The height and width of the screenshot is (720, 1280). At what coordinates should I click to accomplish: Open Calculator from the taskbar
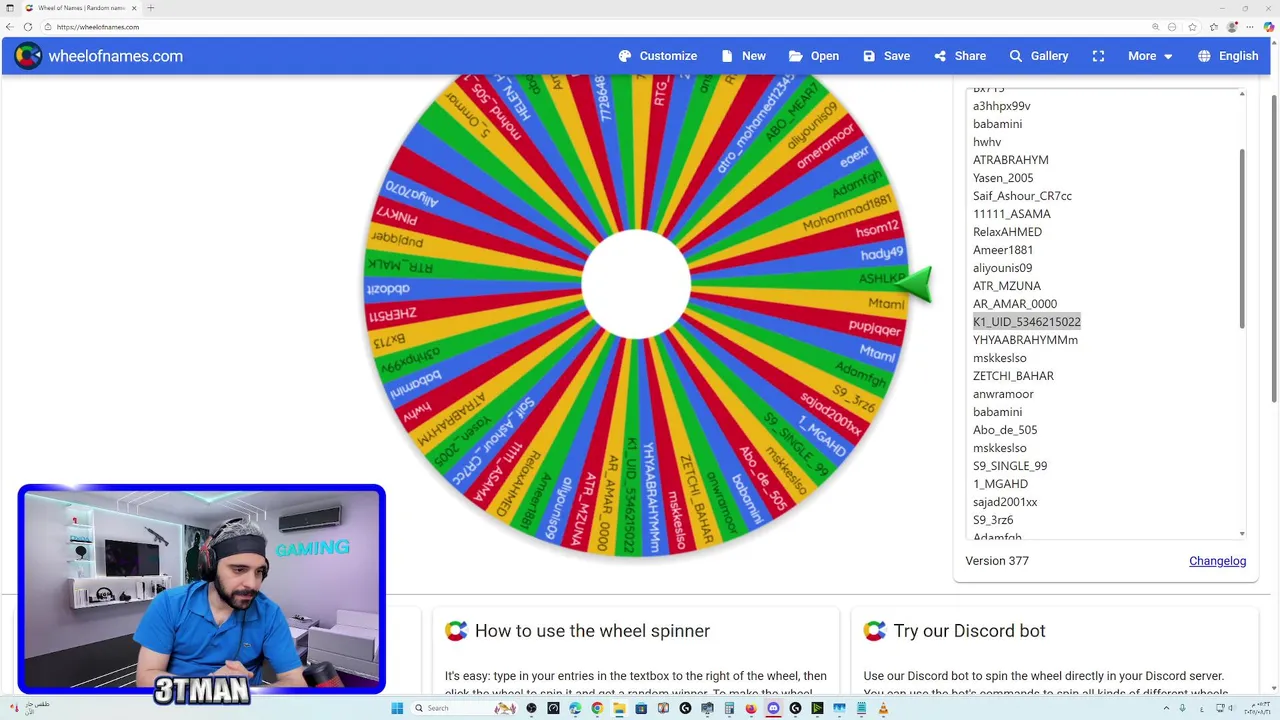coord(729,708)
